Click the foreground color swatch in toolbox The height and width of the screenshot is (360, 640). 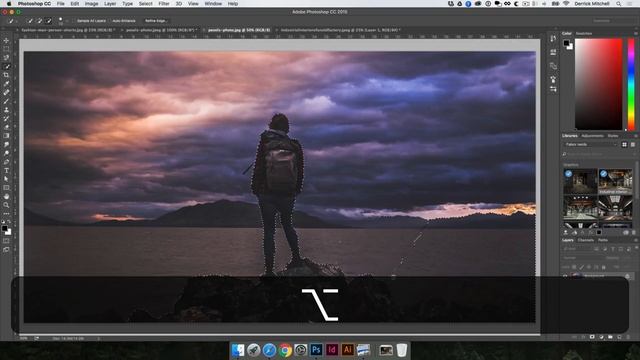coord(4,229)
